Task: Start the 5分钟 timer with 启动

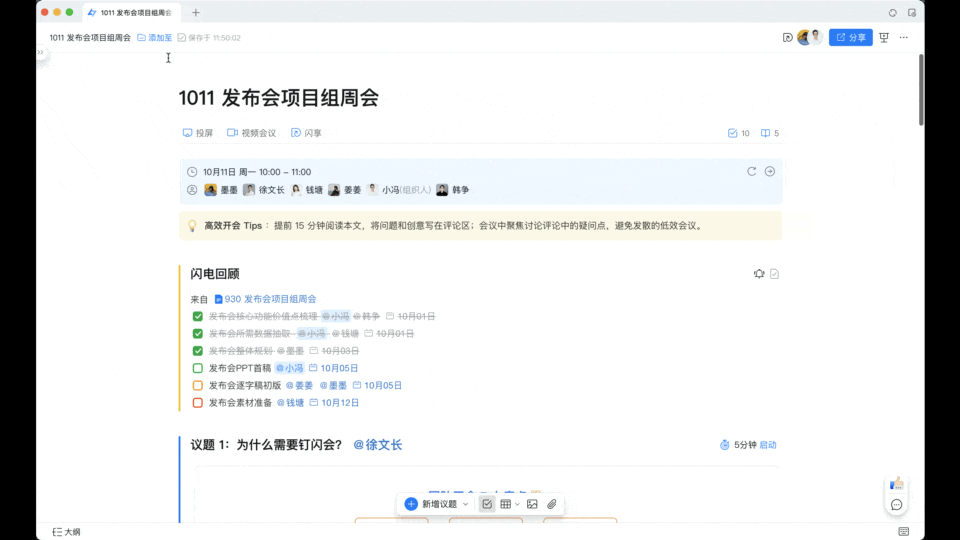Action: point(768,445)
